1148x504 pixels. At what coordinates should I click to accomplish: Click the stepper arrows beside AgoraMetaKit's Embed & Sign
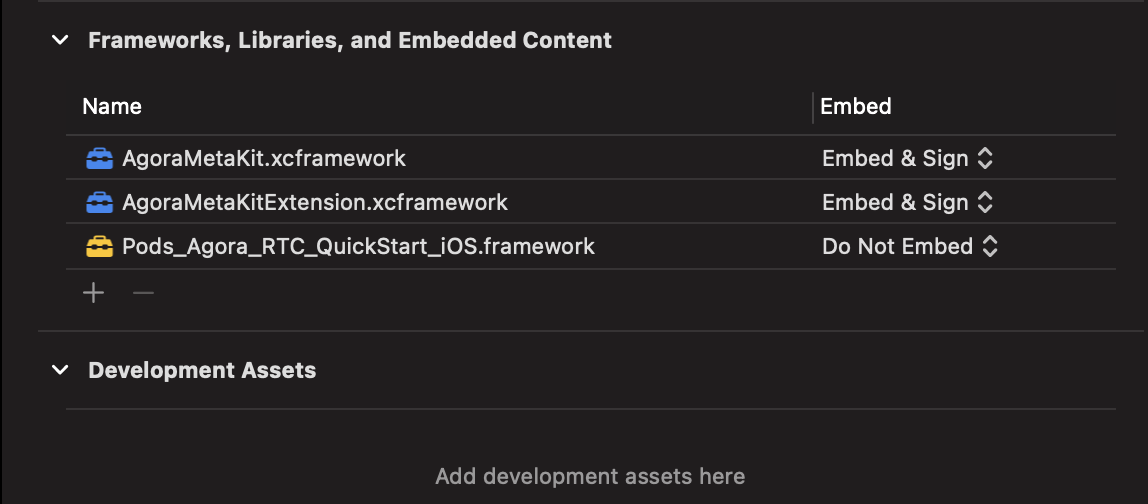pos(985,158)
